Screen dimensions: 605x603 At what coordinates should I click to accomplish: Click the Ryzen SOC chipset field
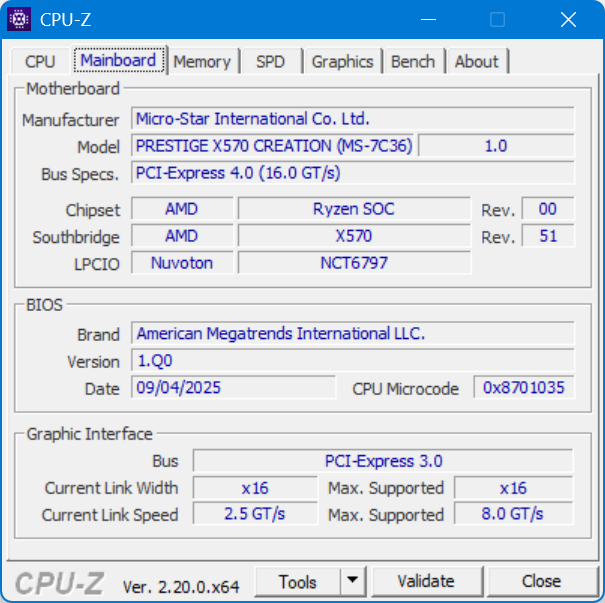click(x=354, y=209)
